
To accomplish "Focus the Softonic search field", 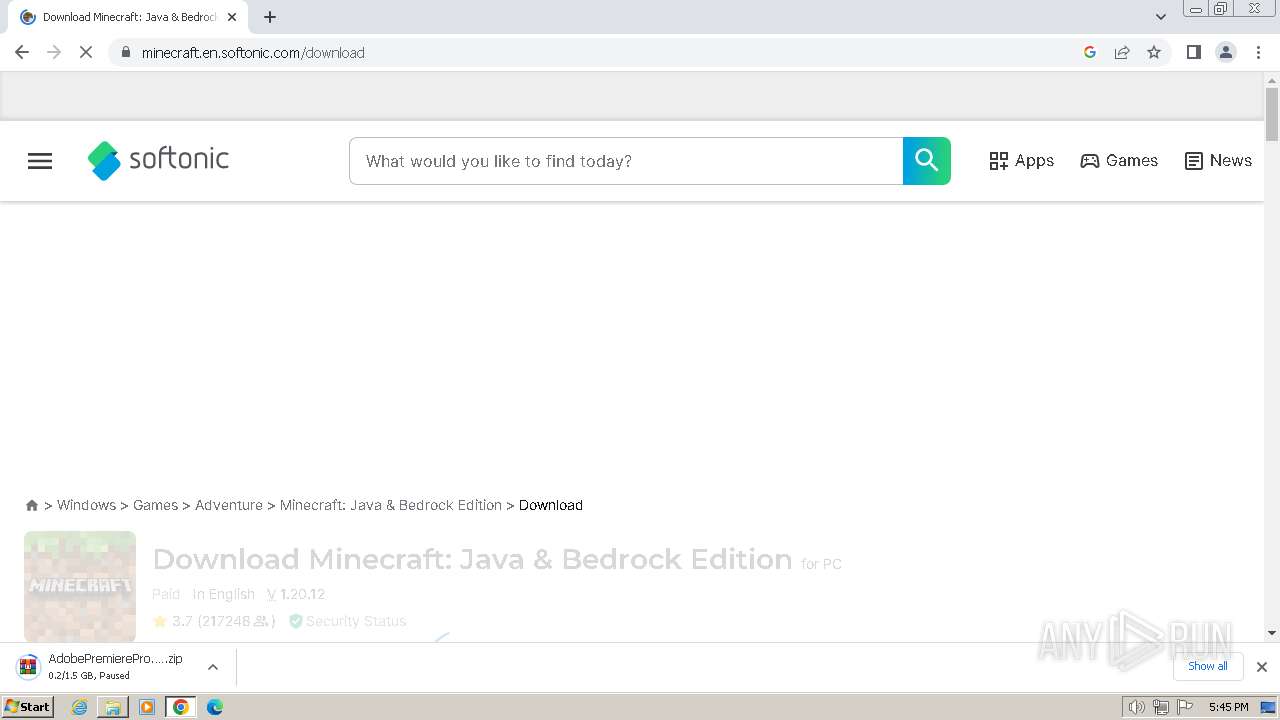I will pos(626,161).
